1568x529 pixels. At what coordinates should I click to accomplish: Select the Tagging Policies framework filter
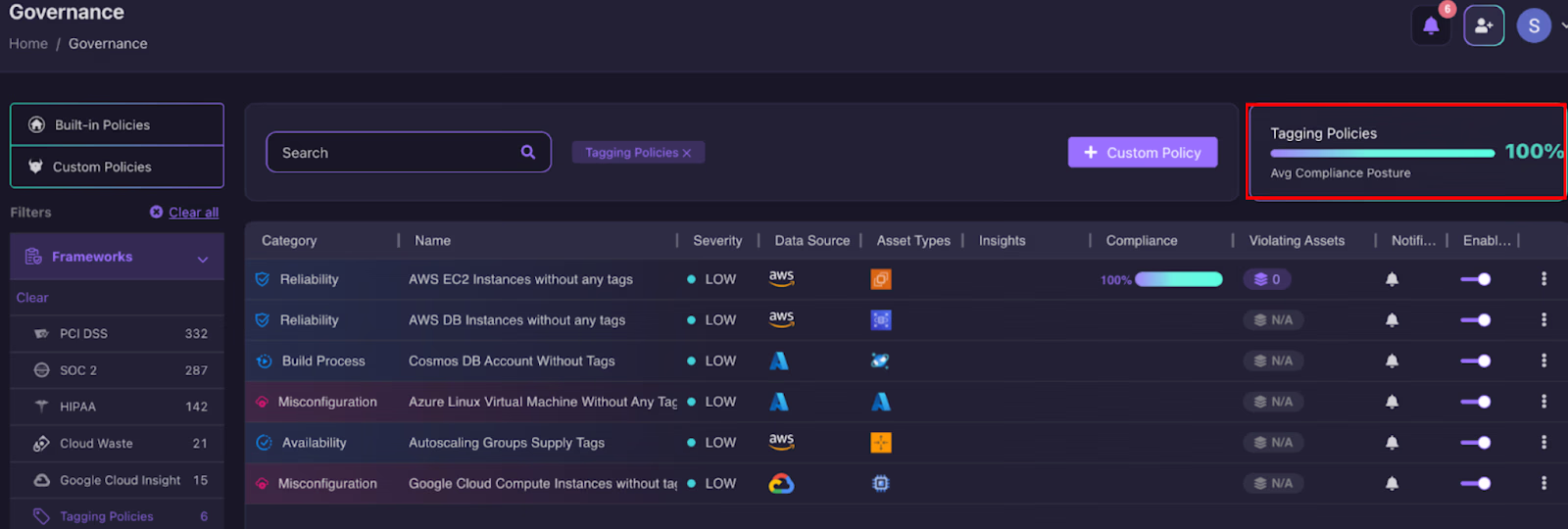[117, 516]
